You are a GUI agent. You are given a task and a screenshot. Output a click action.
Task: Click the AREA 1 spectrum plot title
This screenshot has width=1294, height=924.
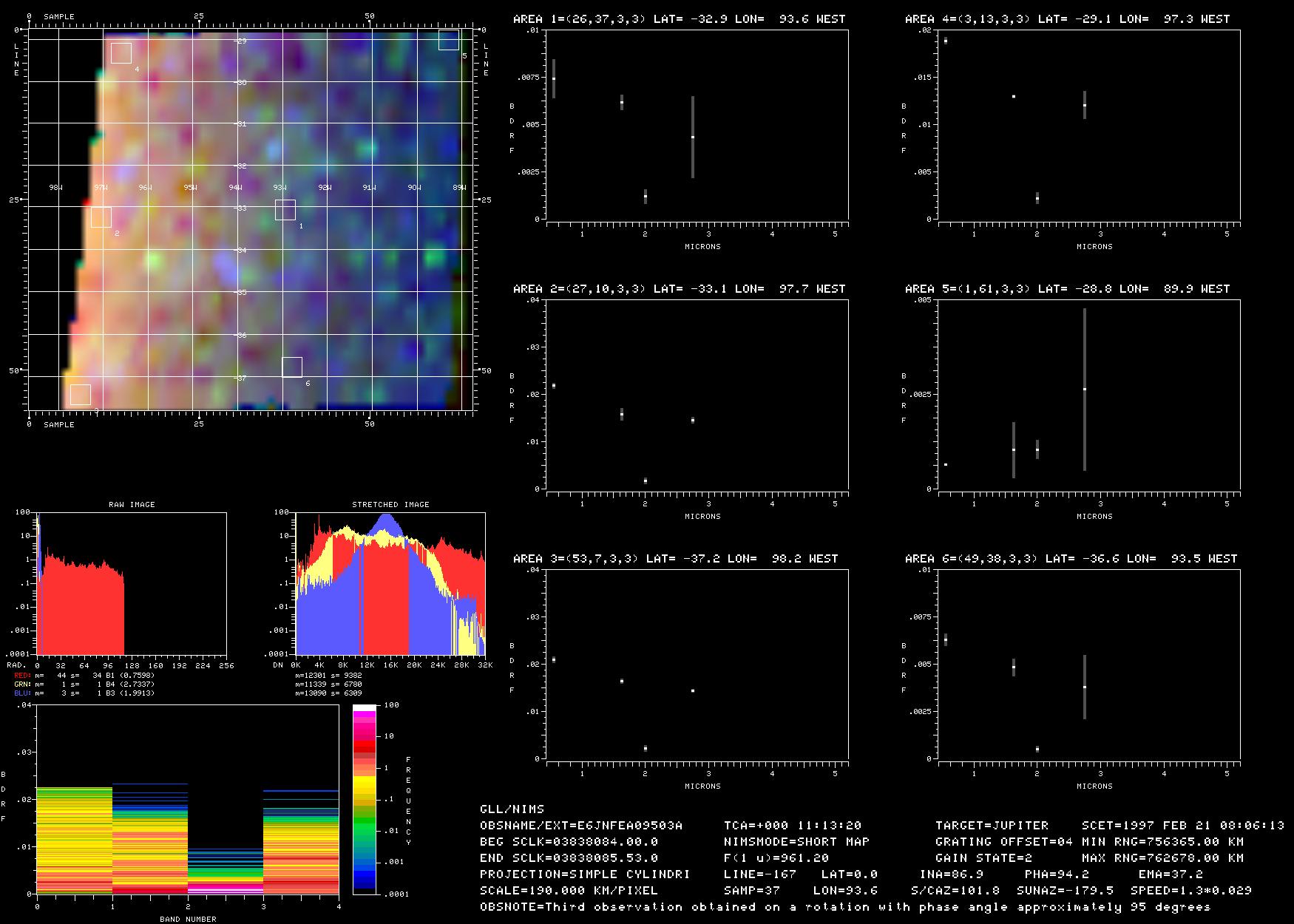pos(679,19)
